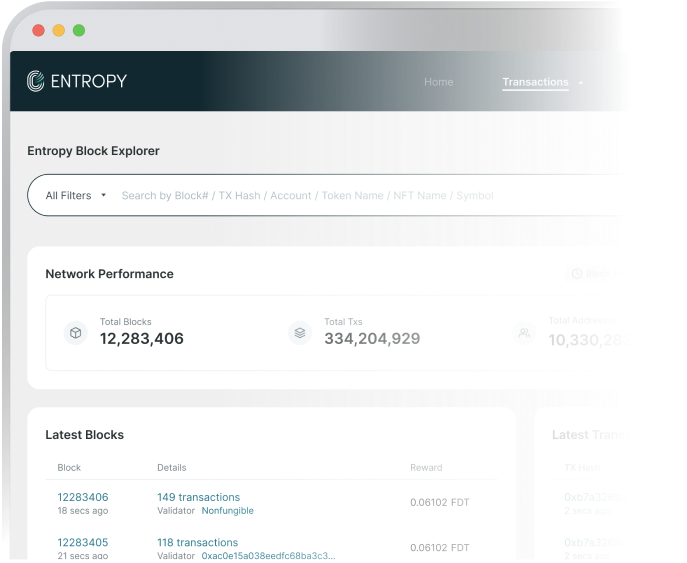The image size is (687, 563).
Task: Click the 334,204,929 total txs value
Action: click(372, 339)
